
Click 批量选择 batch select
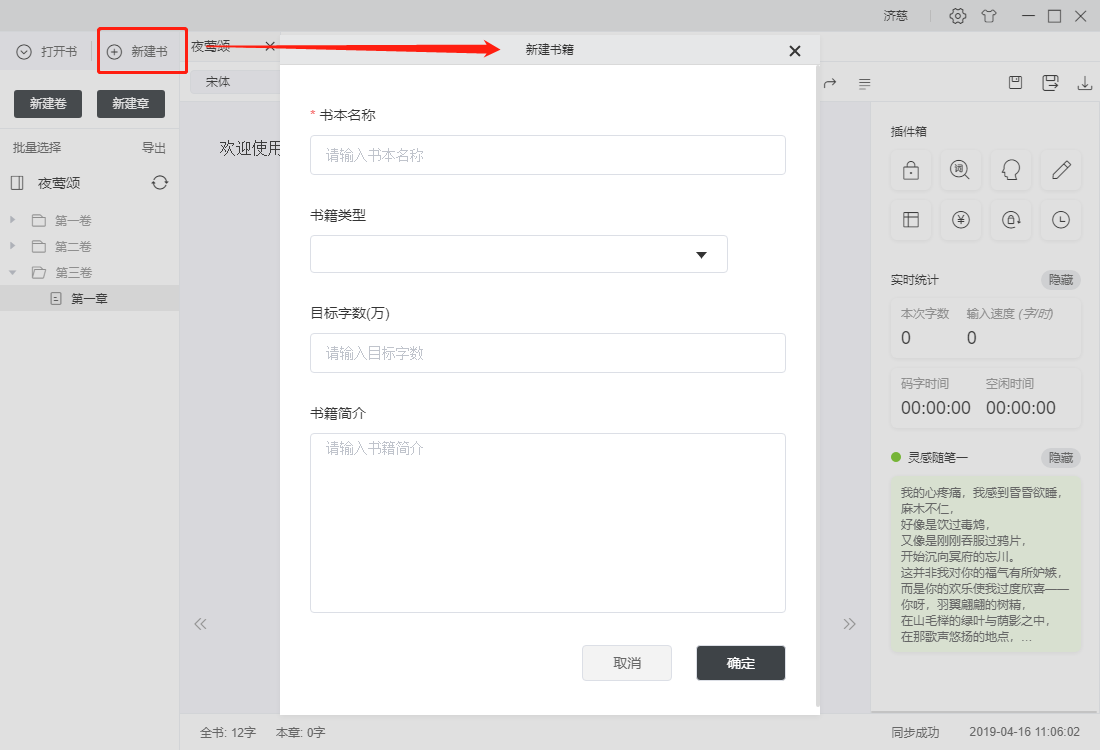(x=37, y=147)
